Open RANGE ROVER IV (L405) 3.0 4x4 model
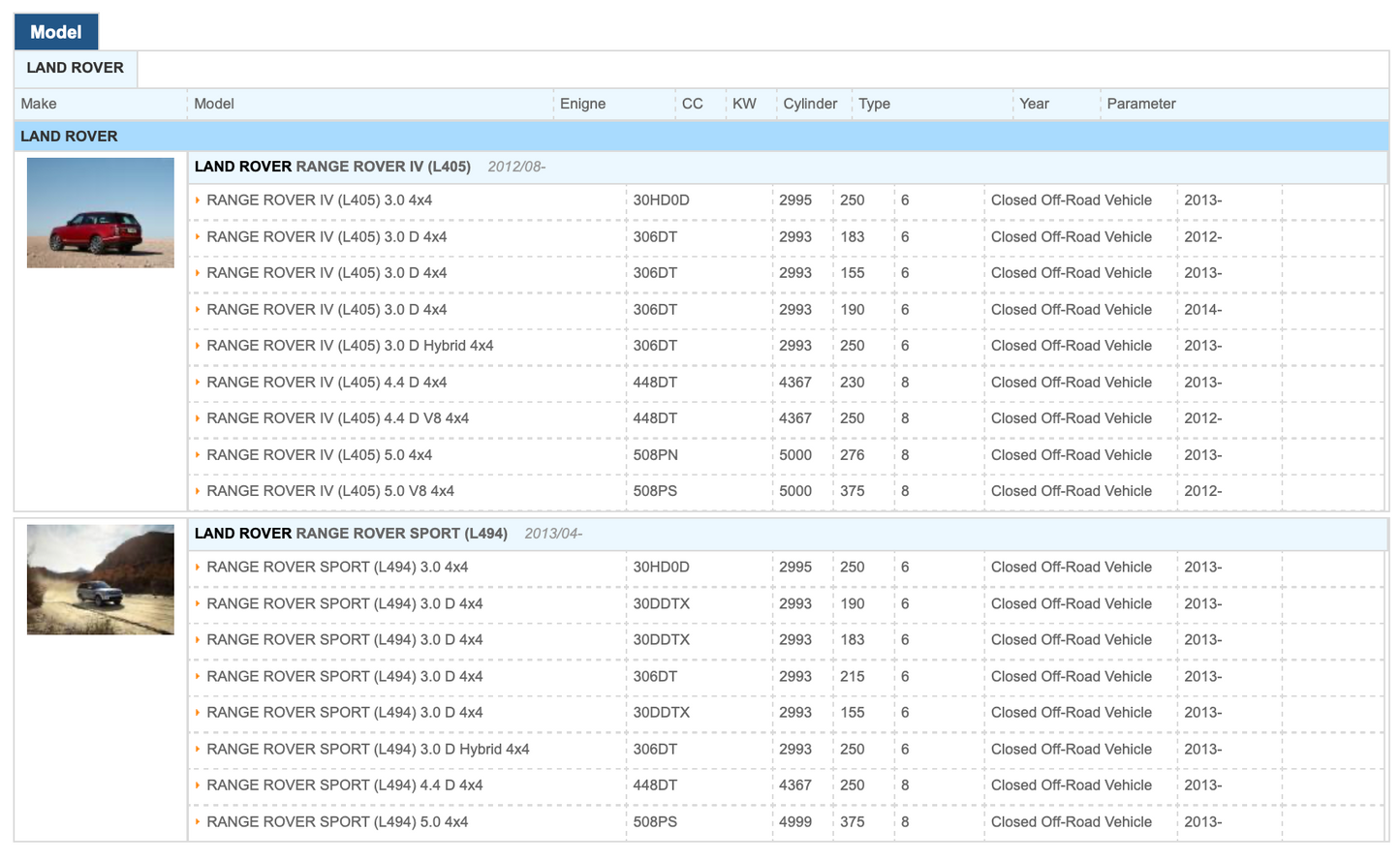1400x862 pixels. pos(319,200)
